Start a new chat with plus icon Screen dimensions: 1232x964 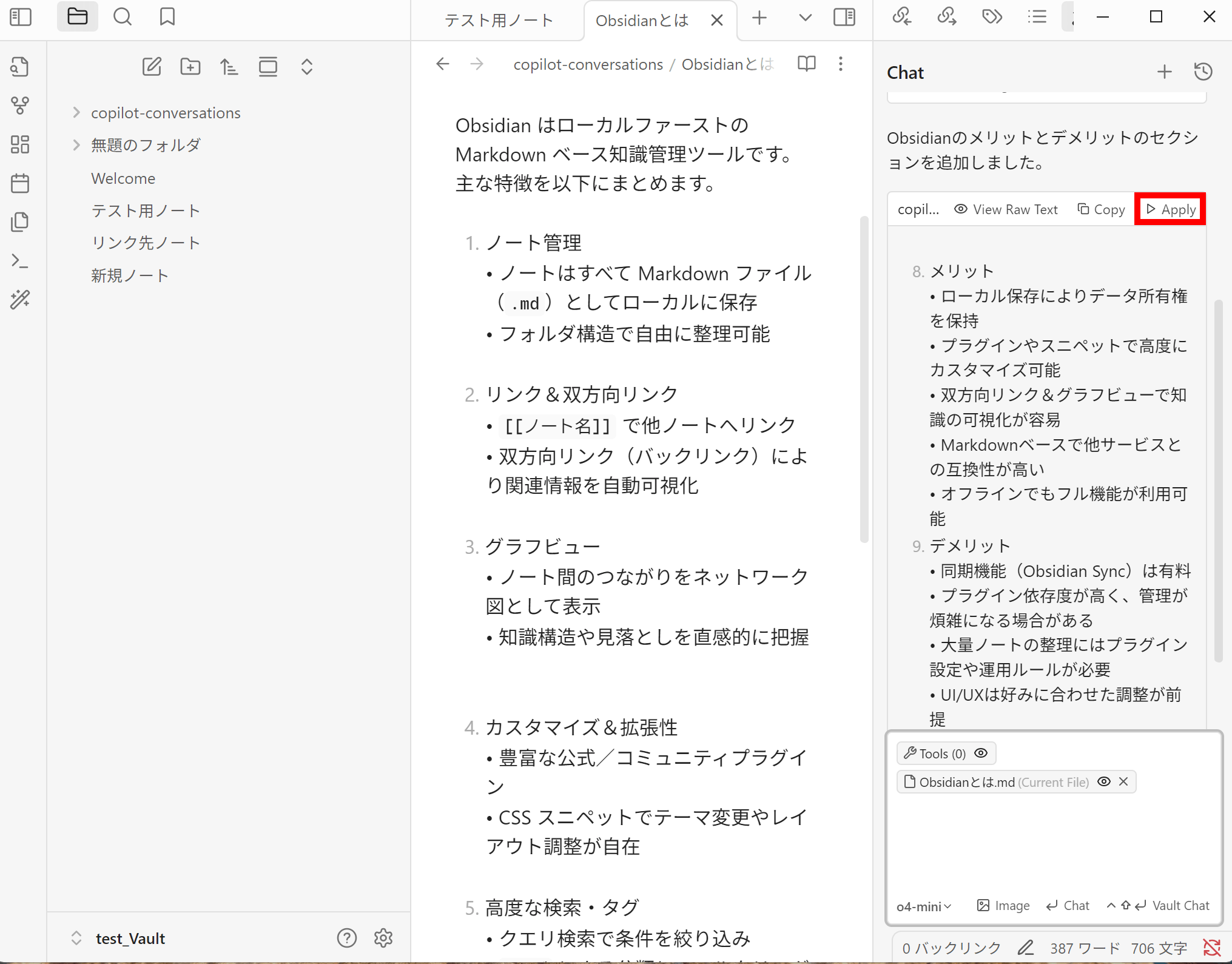coord(1165,72)
